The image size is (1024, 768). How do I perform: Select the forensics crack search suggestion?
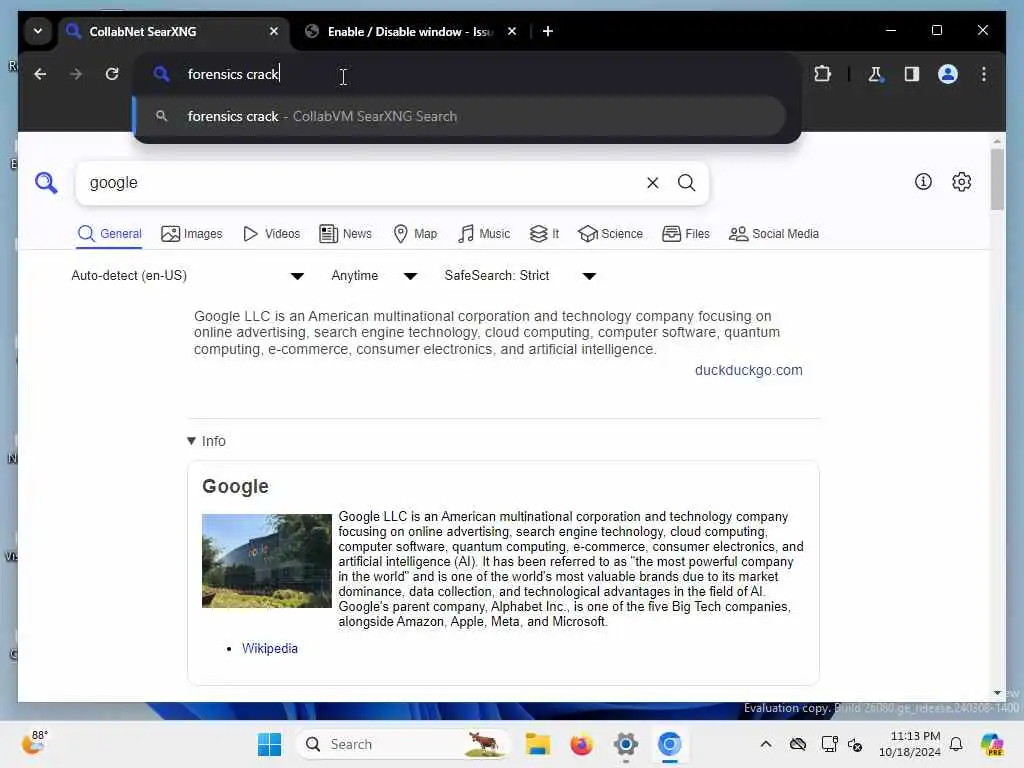(460, 116)
